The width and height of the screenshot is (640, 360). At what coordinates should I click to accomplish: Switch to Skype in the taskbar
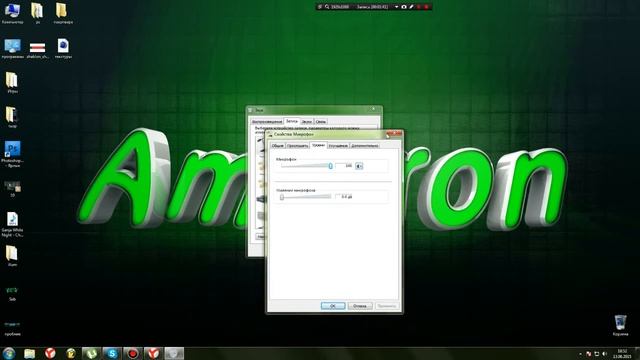[x=112, y=353]
